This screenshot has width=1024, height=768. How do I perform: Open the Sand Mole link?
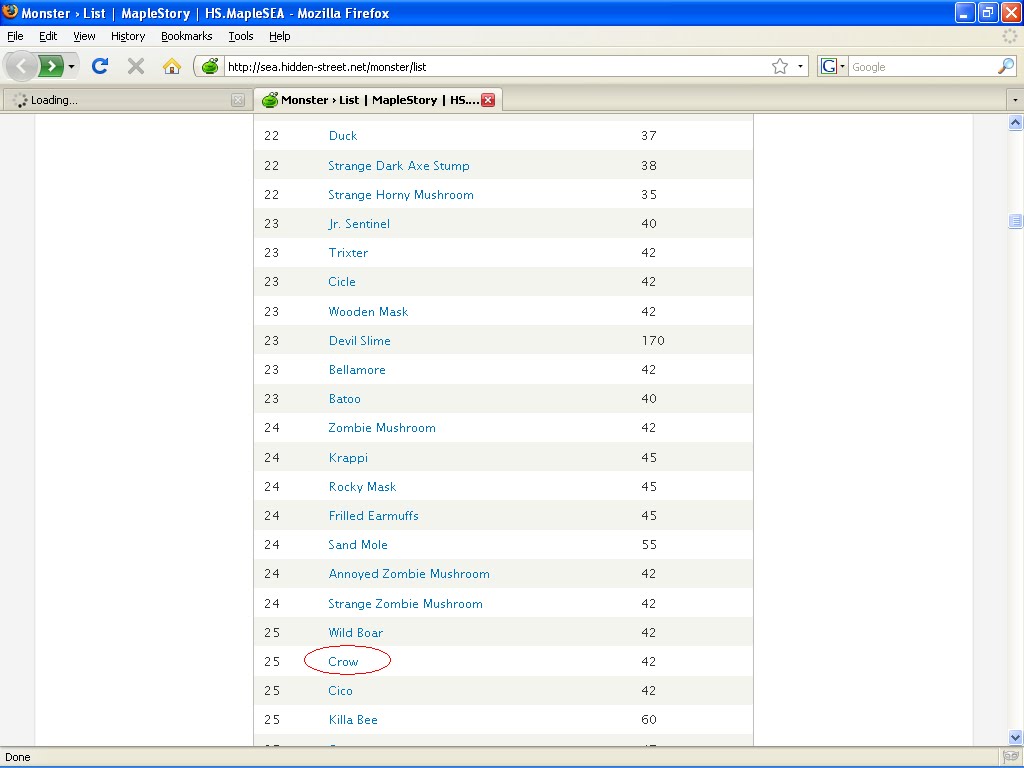click(x=358, y=545)
